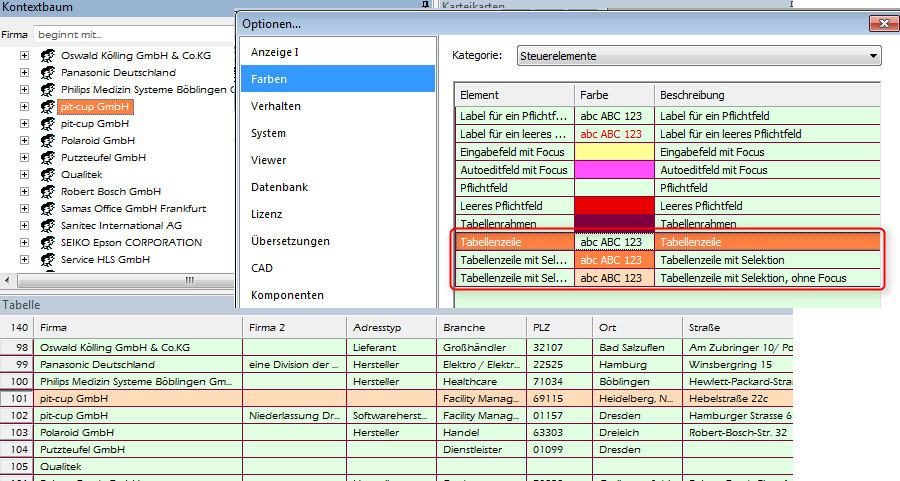Open the CAD options page
Image resolution: width=900 pixels, height=481 pixels.
click(x=338, y=268)
